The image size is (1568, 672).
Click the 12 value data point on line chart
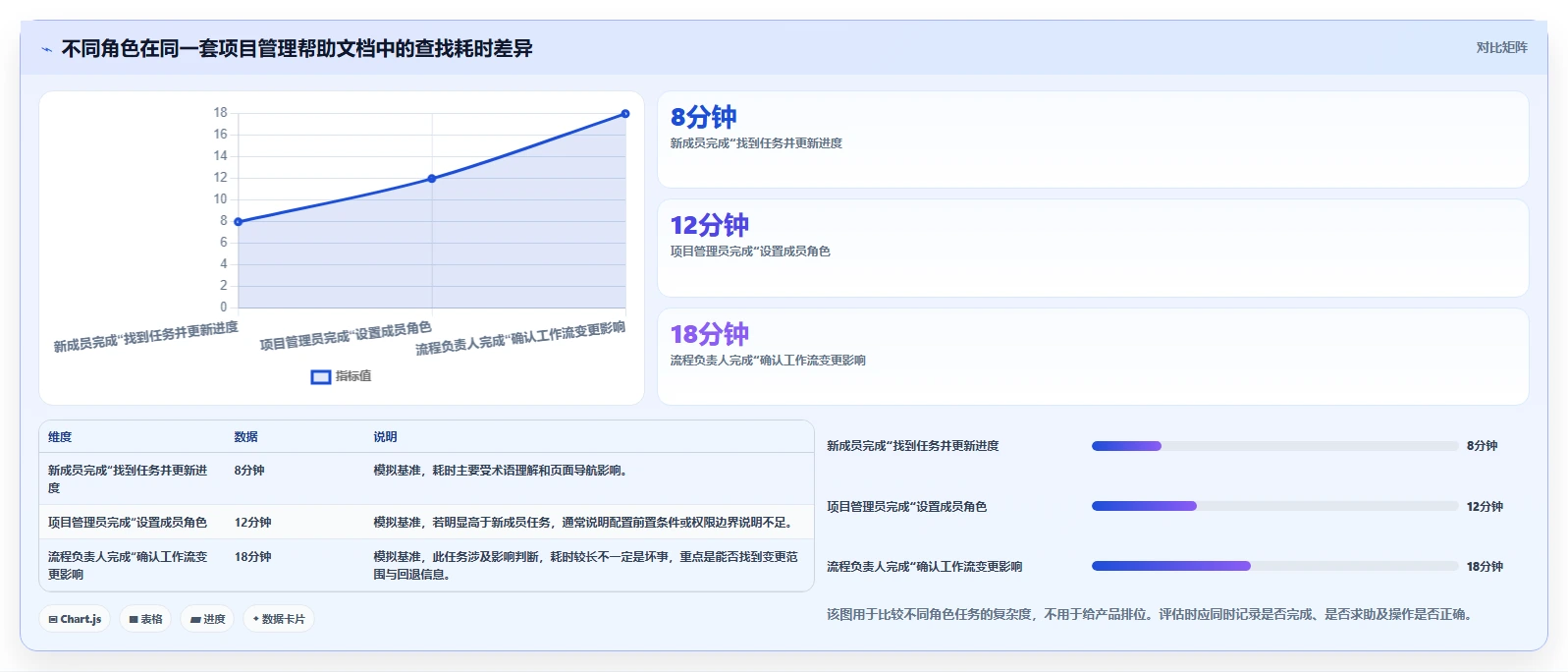[432, 179]
